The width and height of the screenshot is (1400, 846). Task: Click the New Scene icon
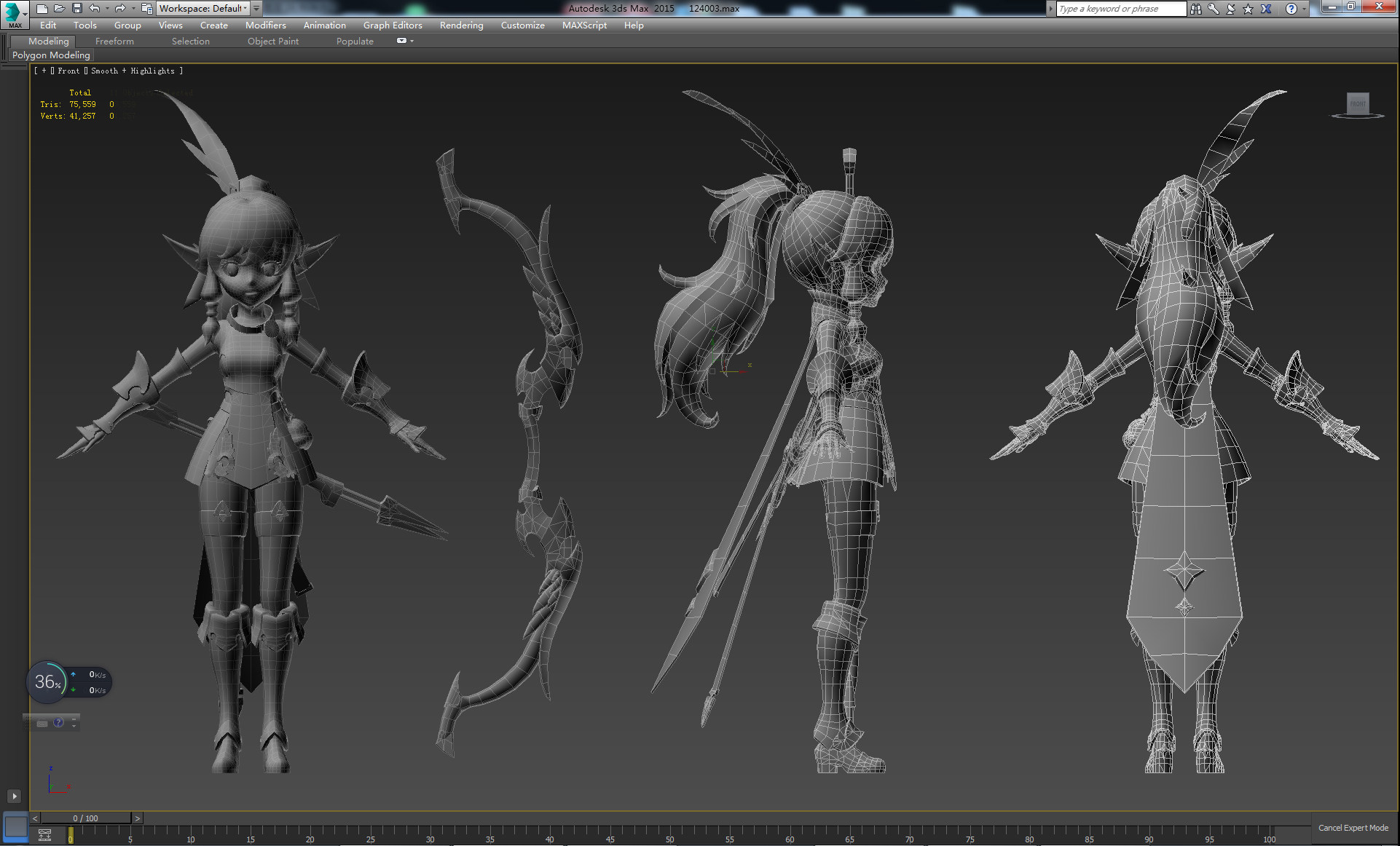(x=42, y=9)
